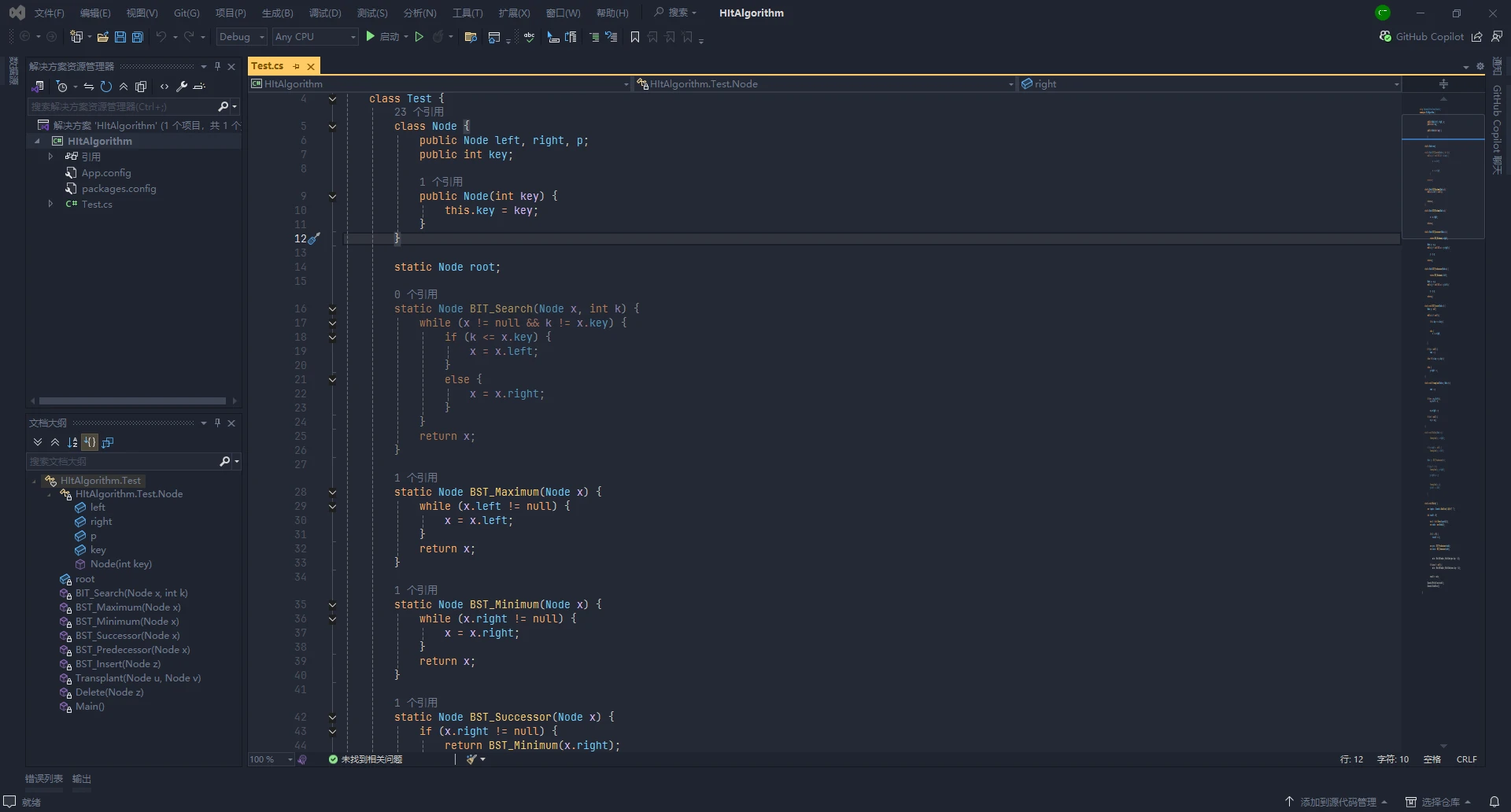Sort Document Outline alphabetically

tap(72, 442)
